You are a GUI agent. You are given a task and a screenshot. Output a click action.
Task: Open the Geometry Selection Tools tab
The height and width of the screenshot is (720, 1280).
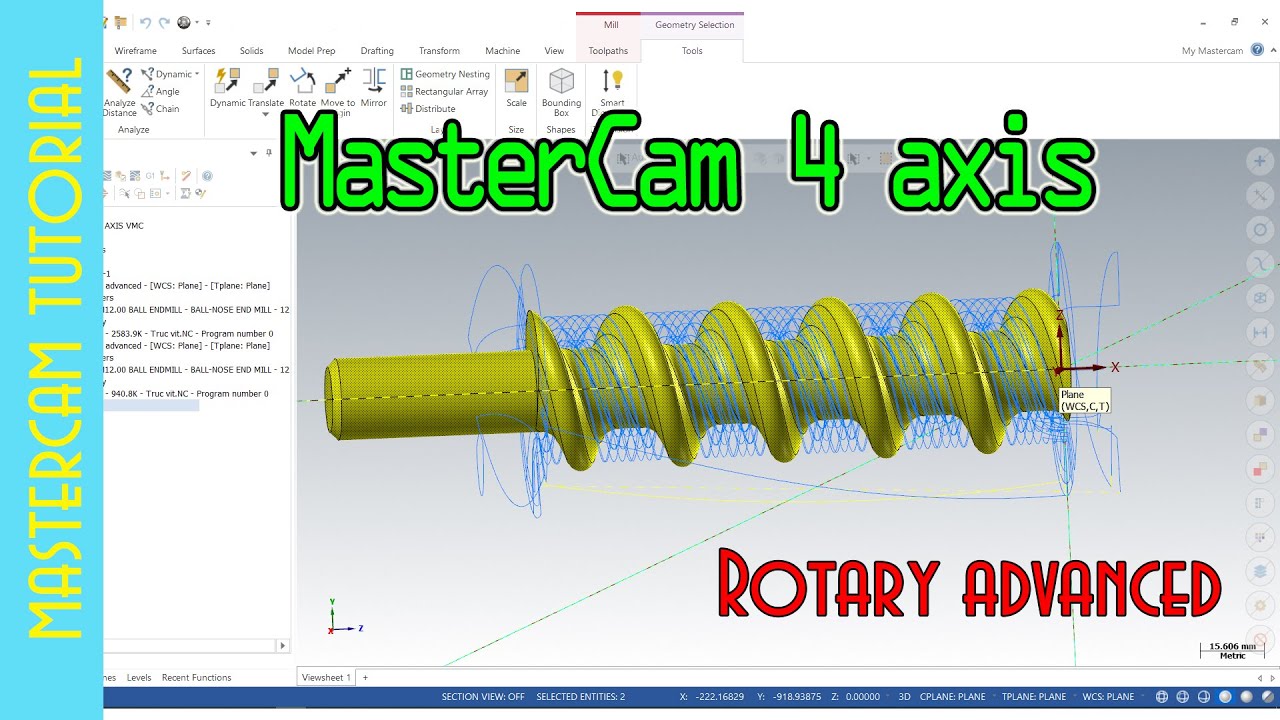692,51
